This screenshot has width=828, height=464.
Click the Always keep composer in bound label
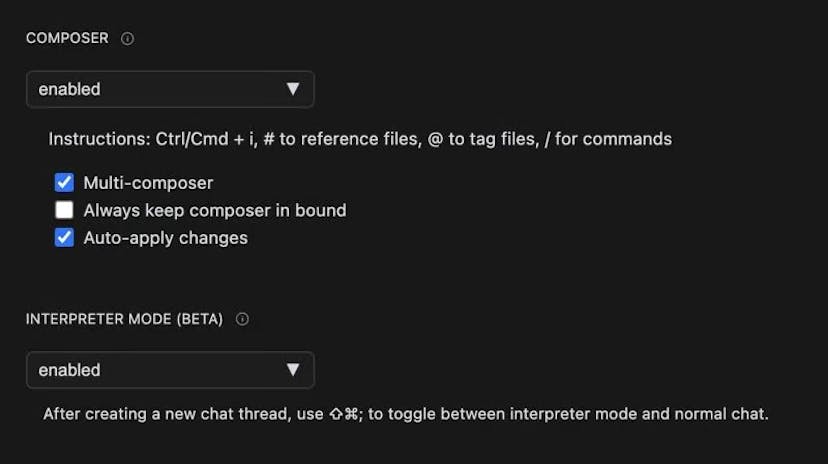point(214,210)
